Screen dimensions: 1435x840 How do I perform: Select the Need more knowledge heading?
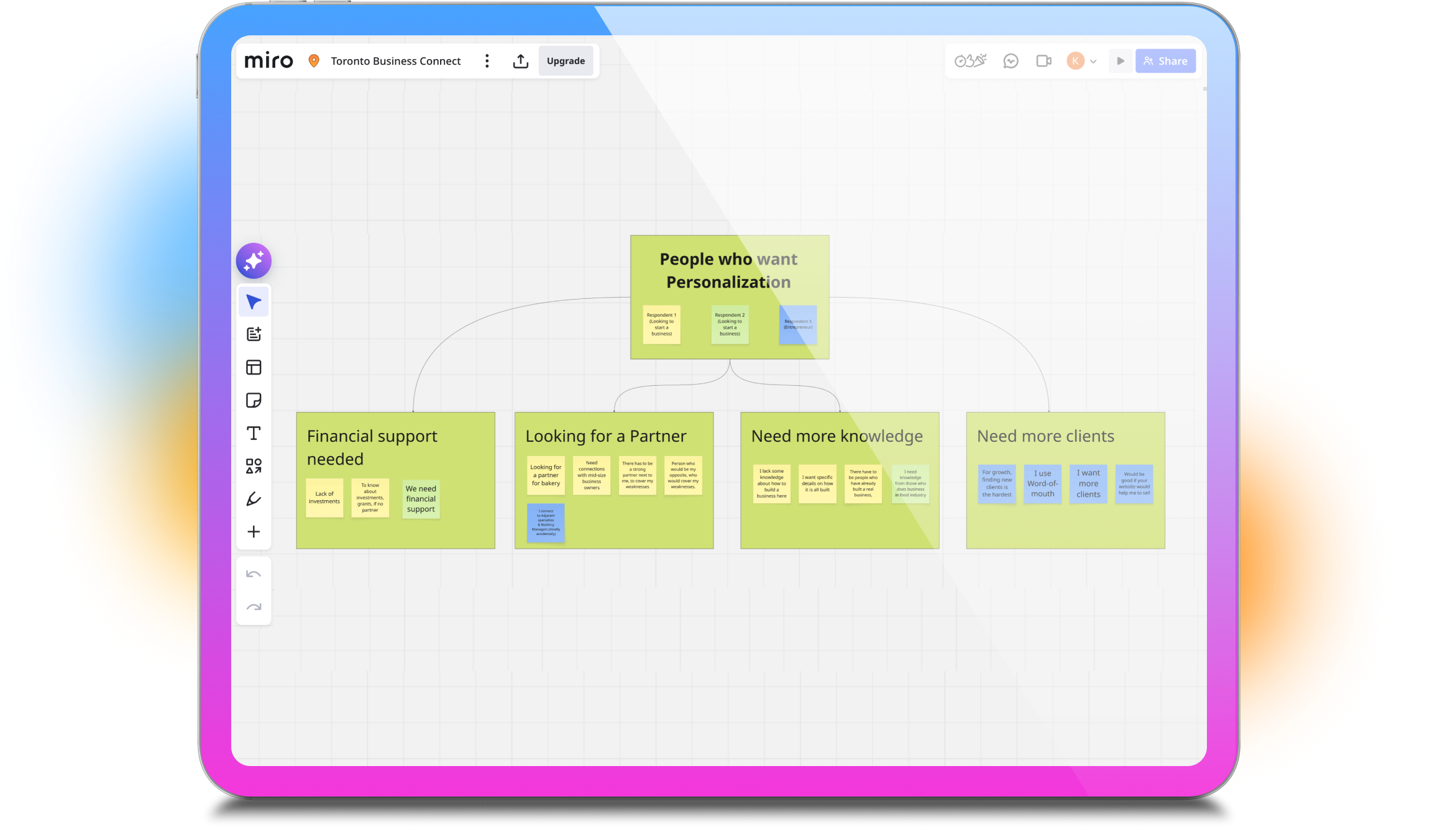point(837,436)
